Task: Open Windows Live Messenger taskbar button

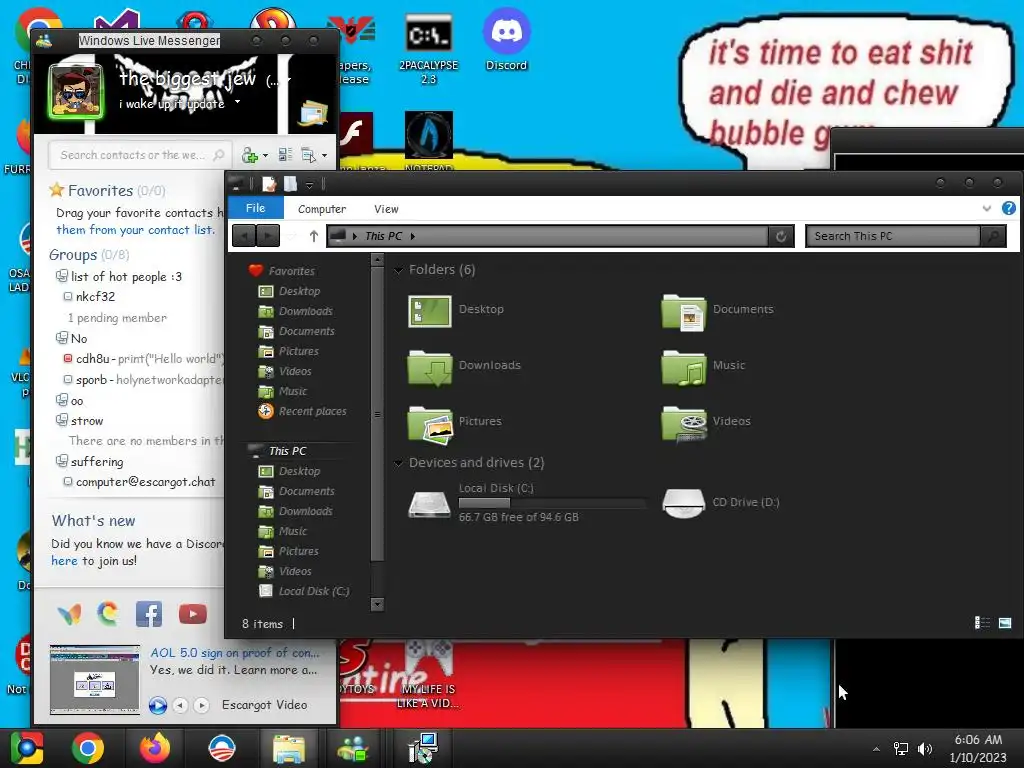Action: pos(353,748)
